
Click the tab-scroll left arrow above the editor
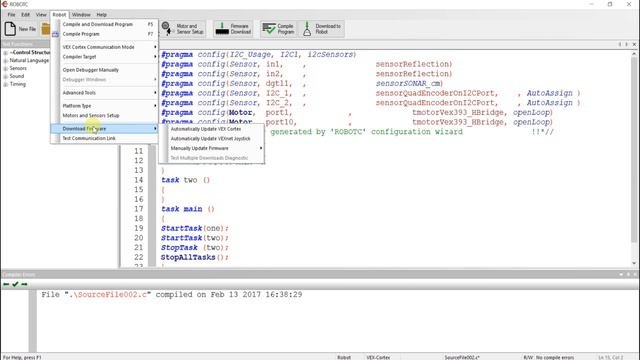[x=620, y=44]
